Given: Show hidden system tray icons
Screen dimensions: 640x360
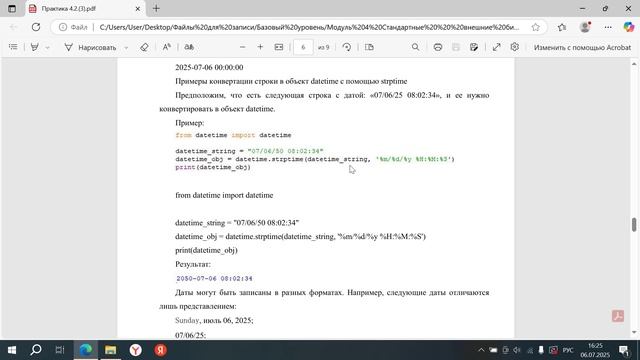Looking at the screenshot, I should pos(481,350).
